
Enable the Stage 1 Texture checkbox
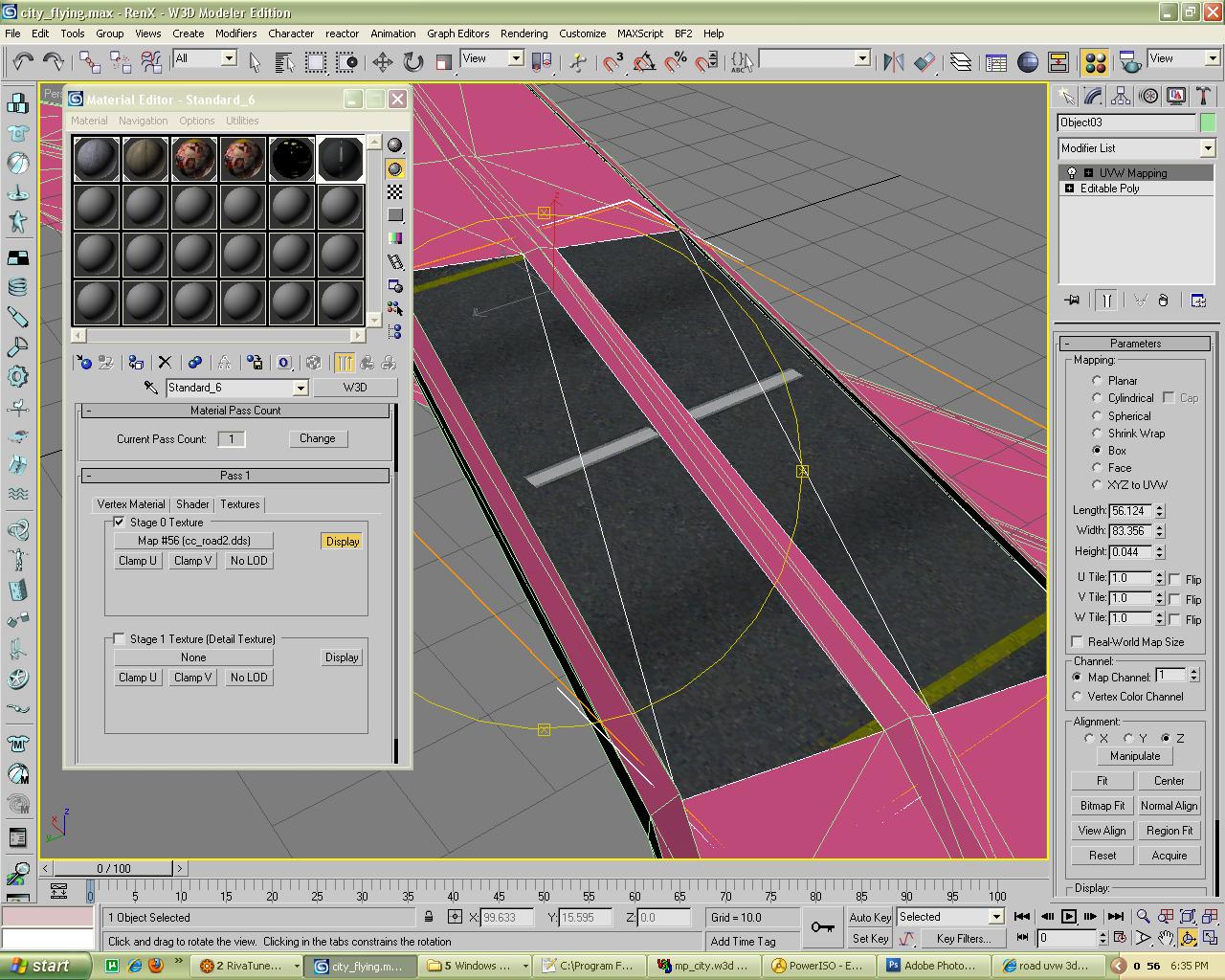119,638
